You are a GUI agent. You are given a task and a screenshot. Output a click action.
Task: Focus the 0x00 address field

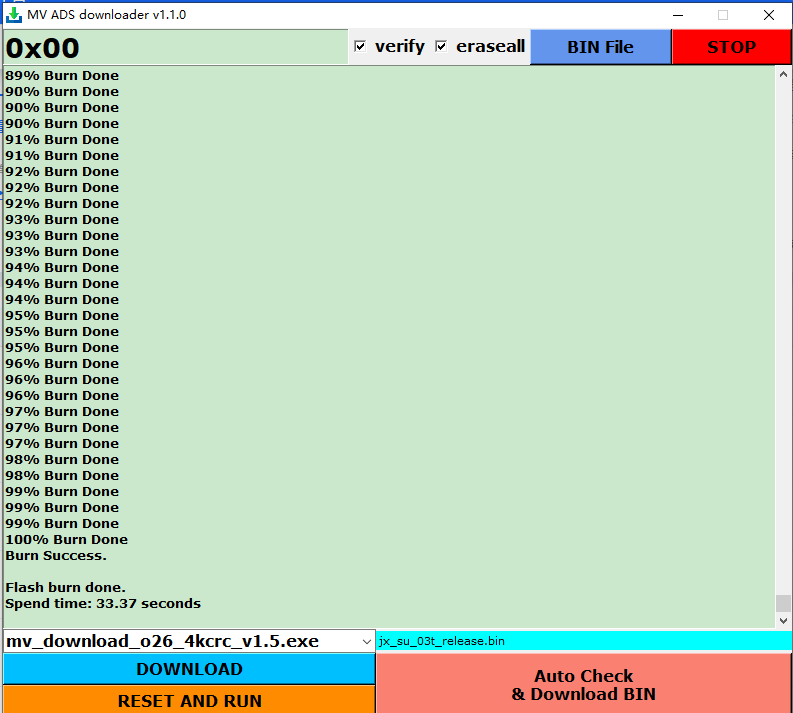(175, 48)
